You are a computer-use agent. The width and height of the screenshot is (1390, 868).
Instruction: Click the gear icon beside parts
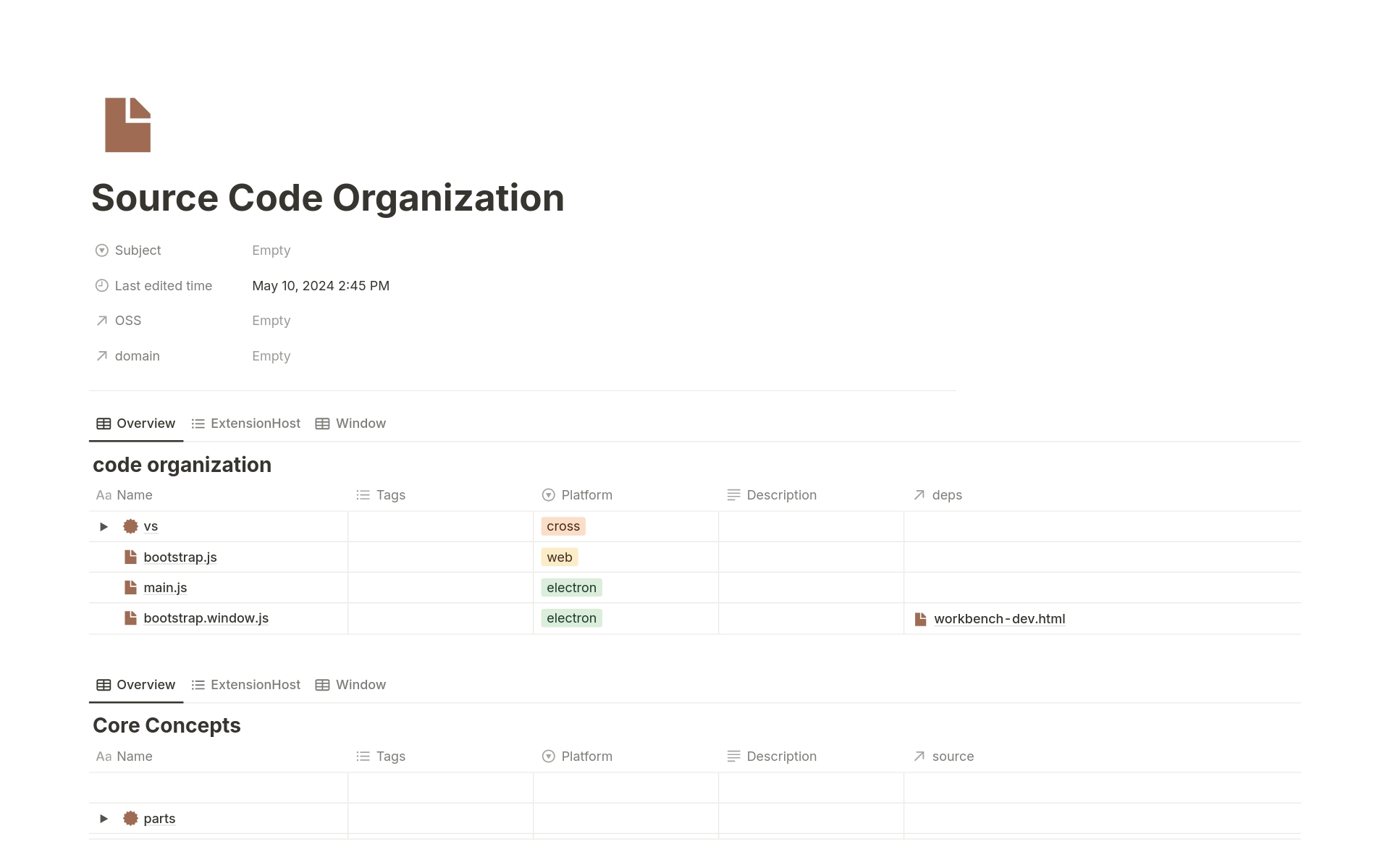tap(130, 818)
